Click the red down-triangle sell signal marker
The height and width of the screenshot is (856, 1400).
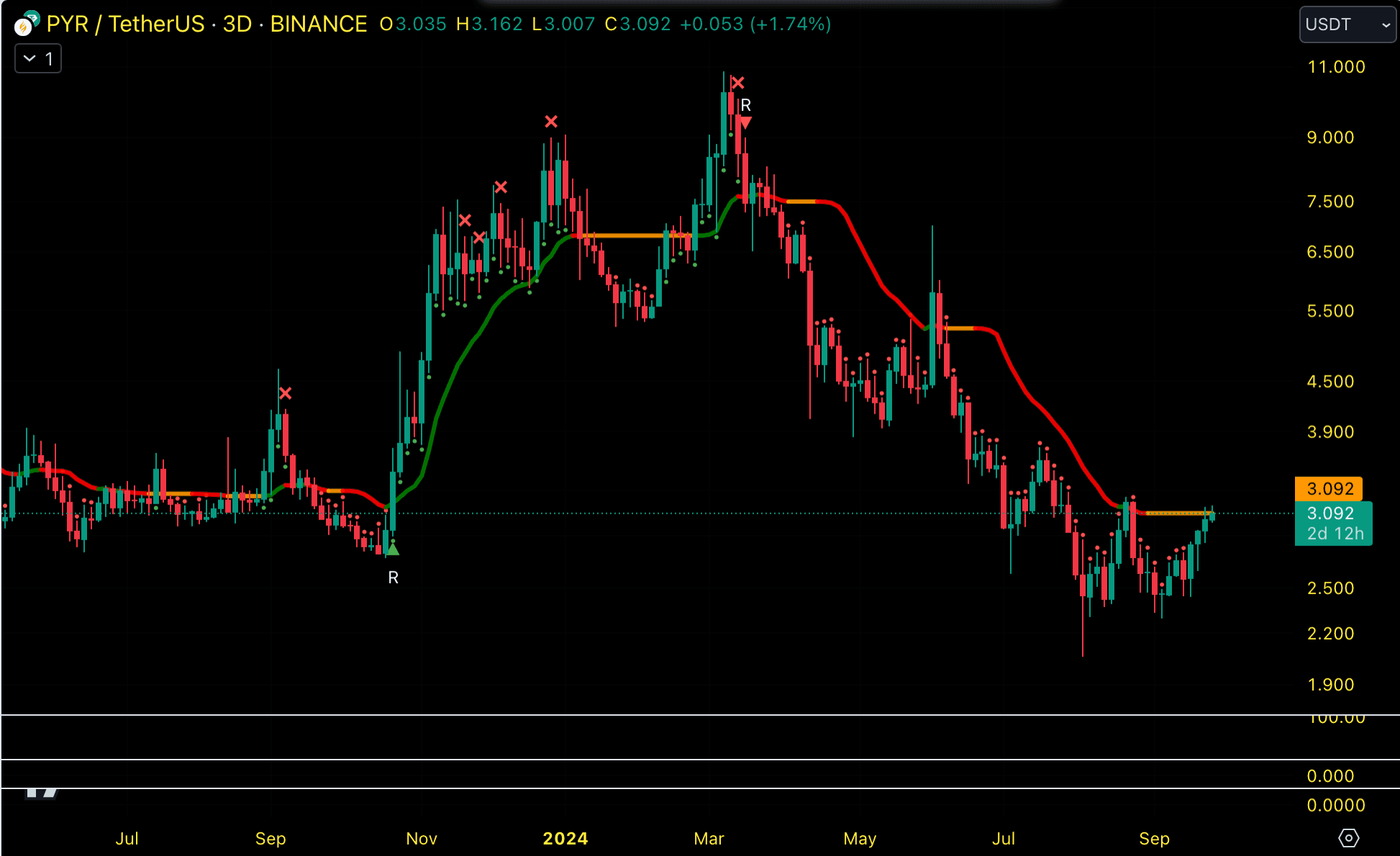[746, 123]
